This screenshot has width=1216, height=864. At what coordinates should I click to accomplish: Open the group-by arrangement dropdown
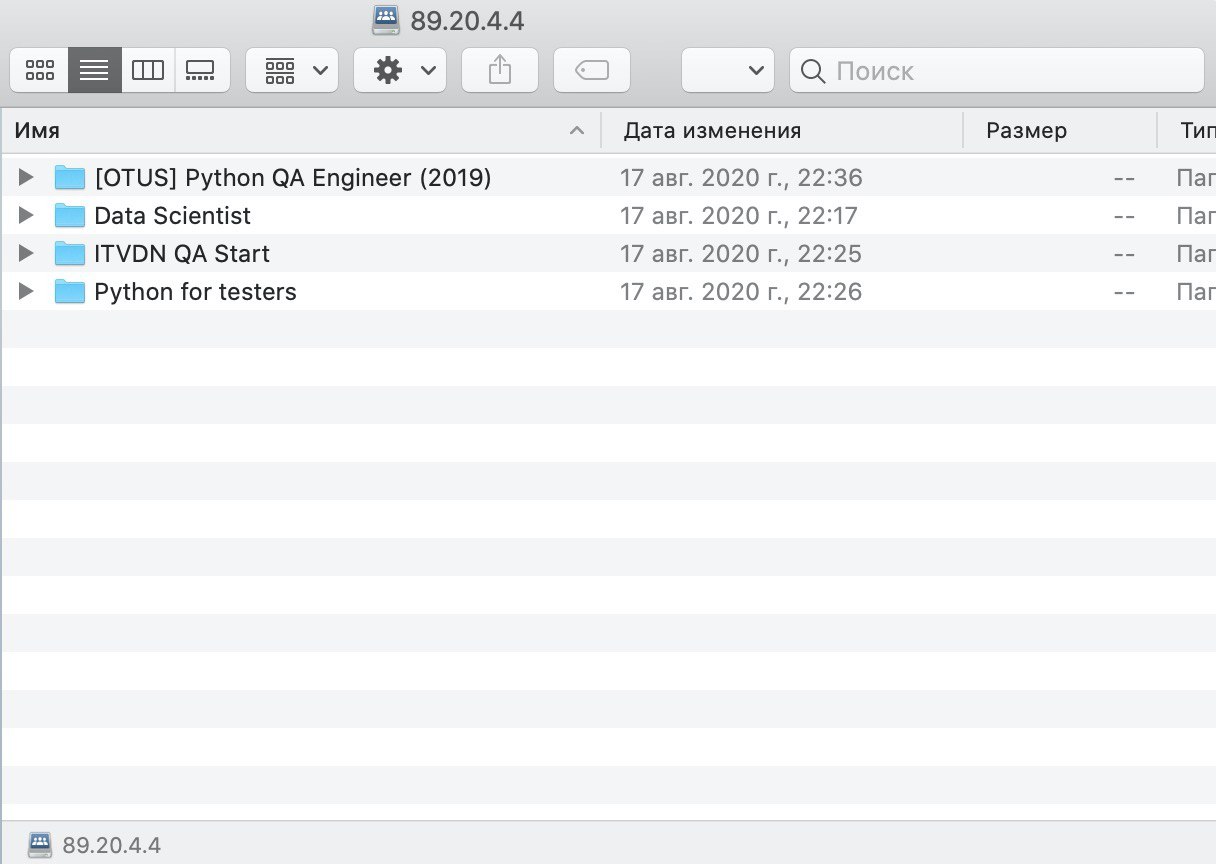pos(292,70)
